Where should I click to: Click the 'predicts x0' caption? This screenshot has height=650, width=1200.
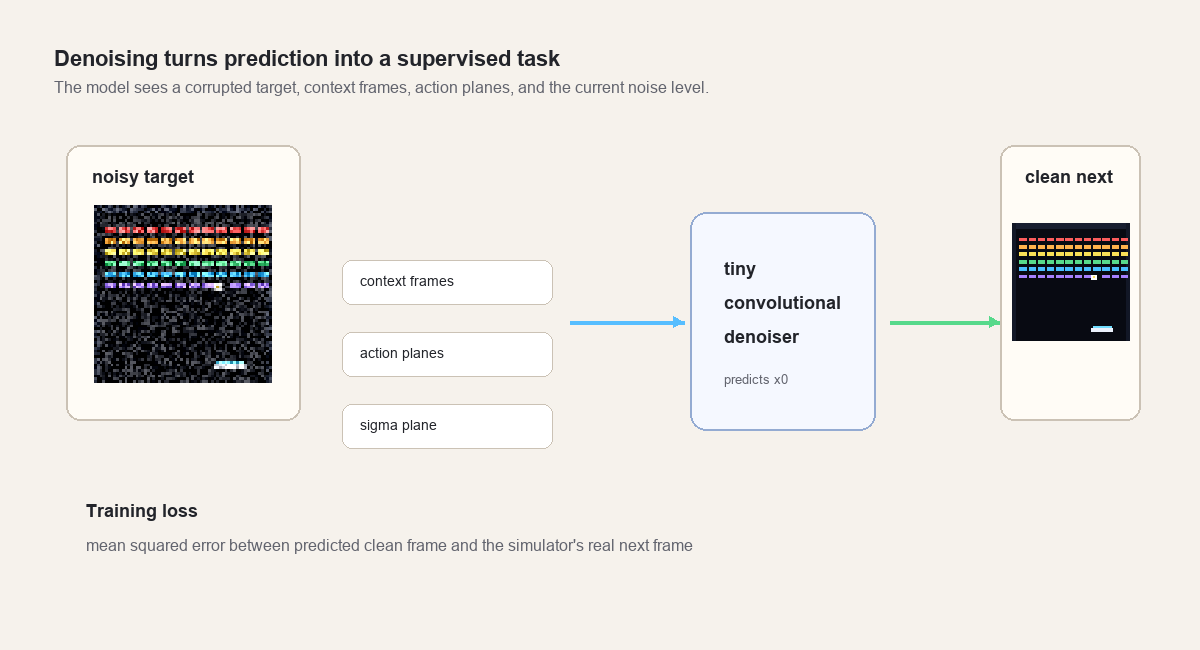(x=756, y=380)
